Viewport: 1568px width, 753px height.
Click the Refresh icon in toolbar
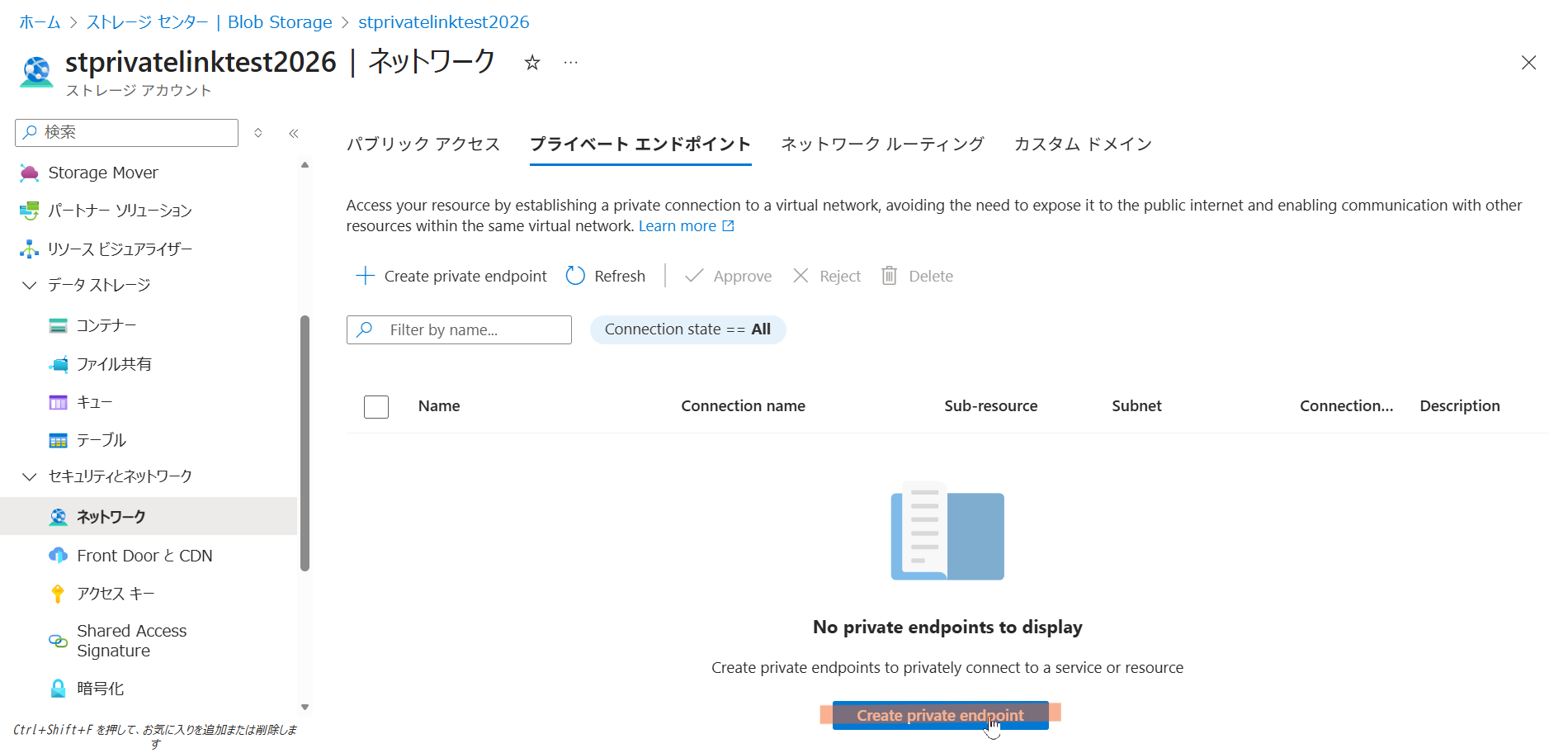click(575, 276)
